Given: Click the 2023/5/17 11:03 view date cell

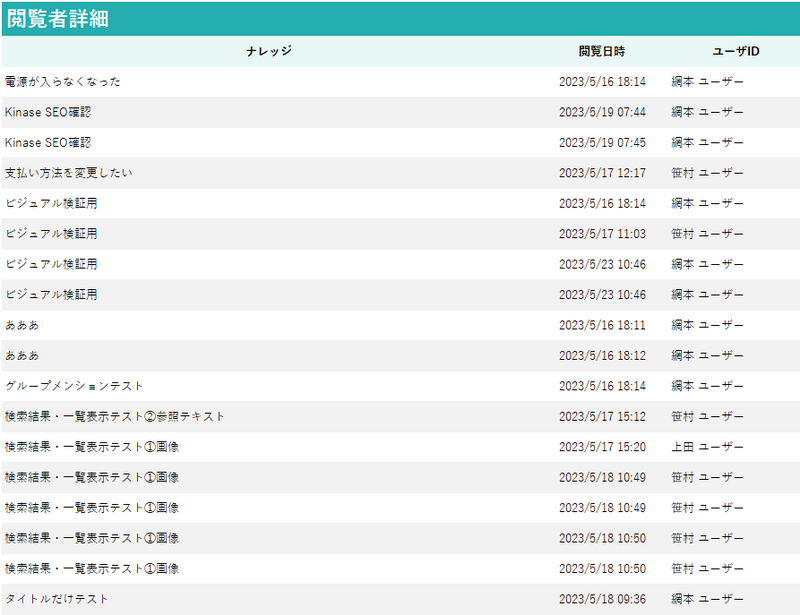Looking at the screenshot, I should click(x=602, y=234).
